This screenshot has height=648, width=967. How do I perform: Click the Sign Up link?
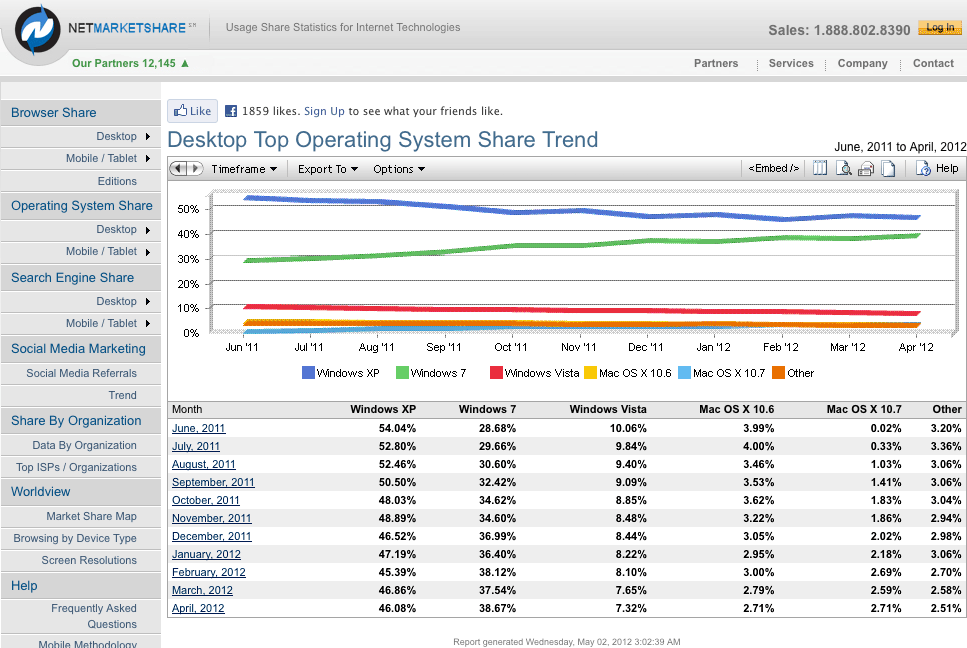pos(324,111)
